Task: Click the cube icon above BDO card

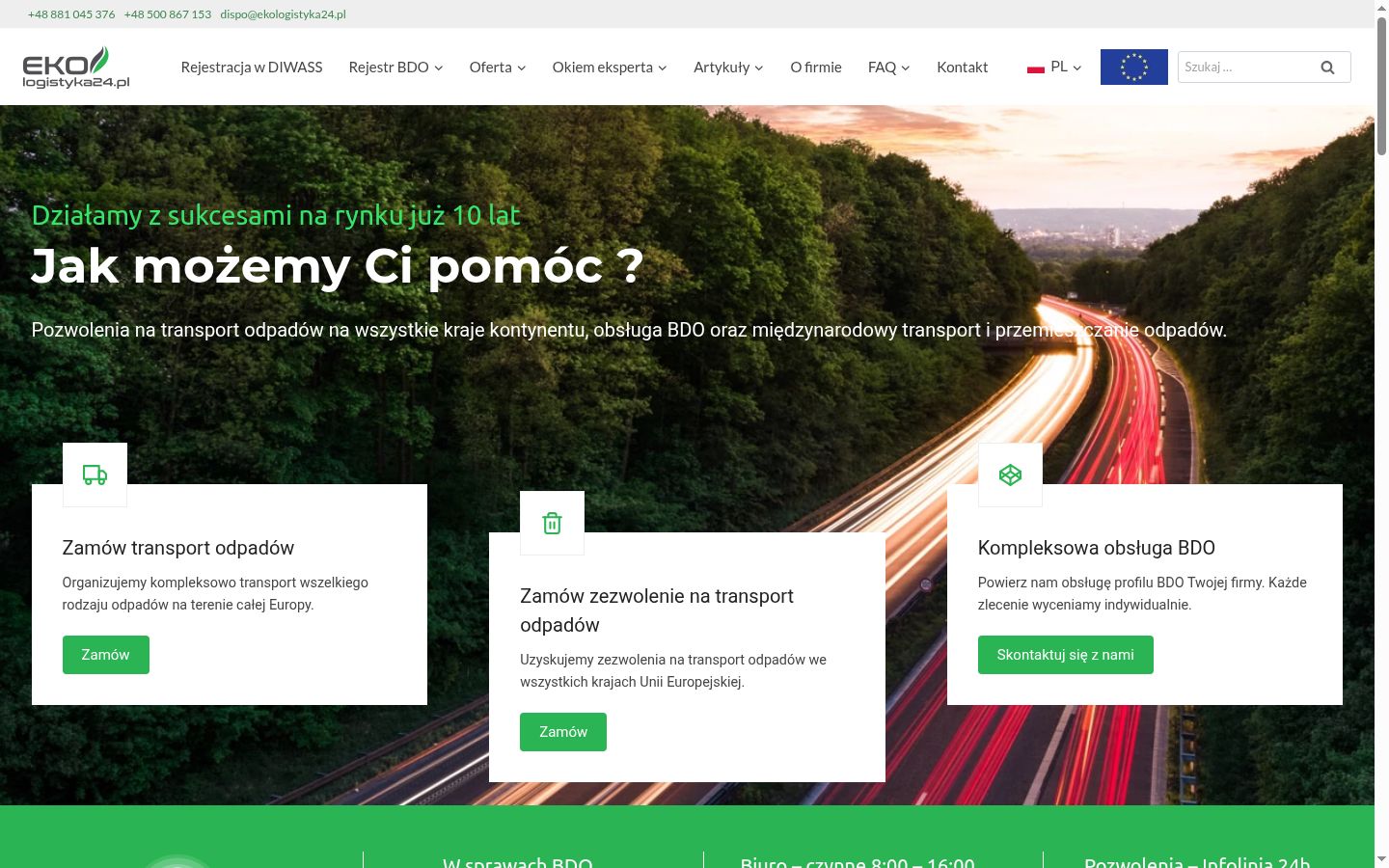Action: click(1010, 475)
